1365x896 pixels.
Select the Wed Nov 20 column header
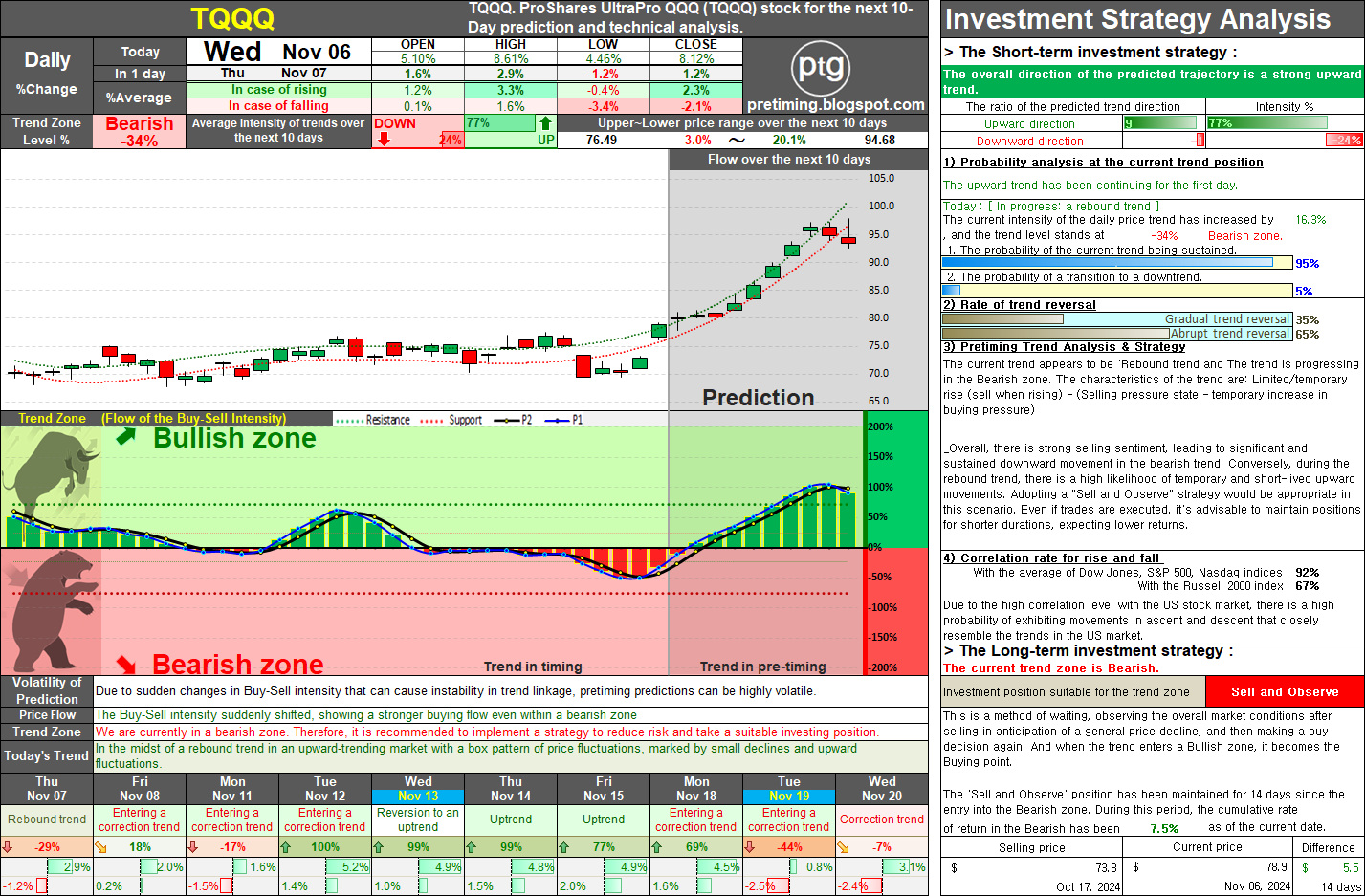[x=882, y=789]
